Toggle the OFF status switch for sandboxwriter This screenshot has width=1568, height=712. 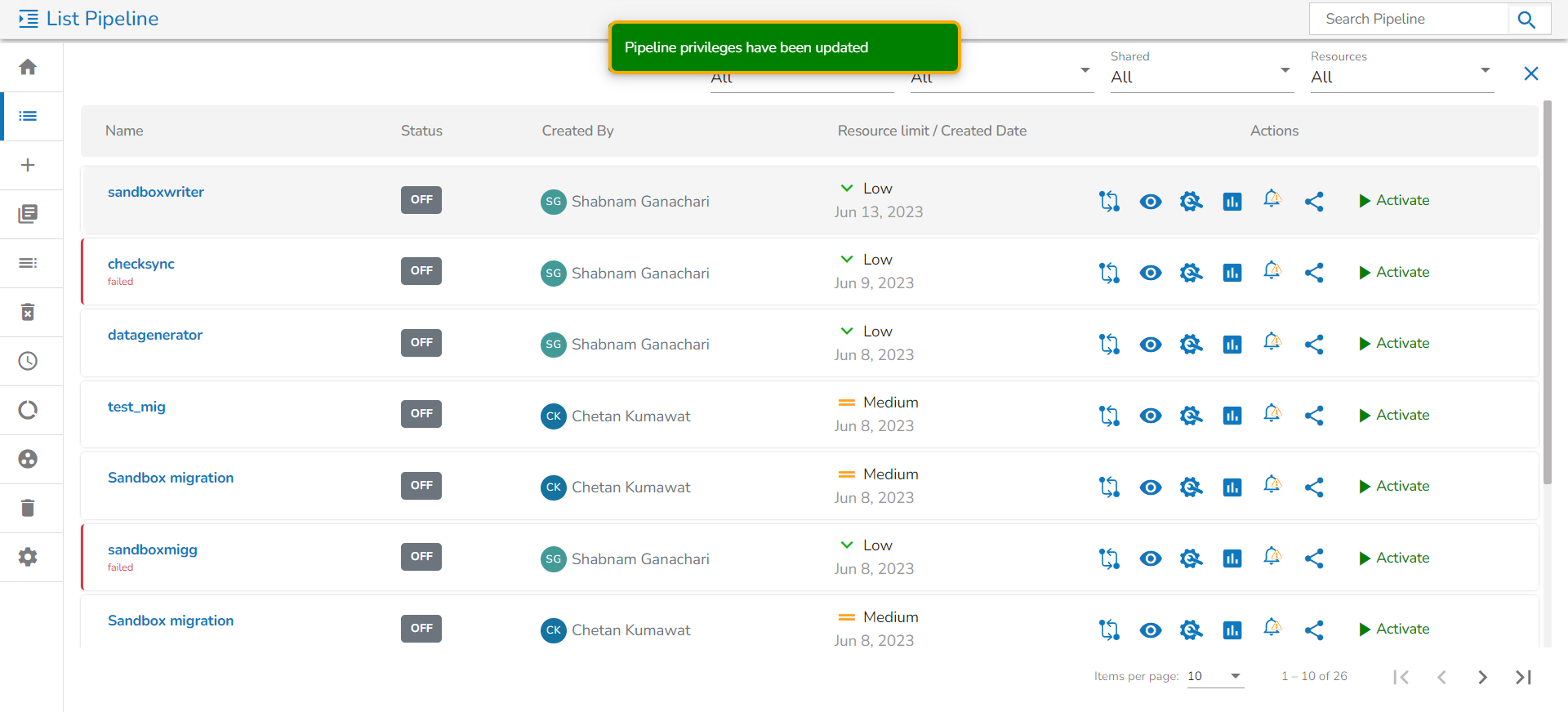(x=421, y=200)
